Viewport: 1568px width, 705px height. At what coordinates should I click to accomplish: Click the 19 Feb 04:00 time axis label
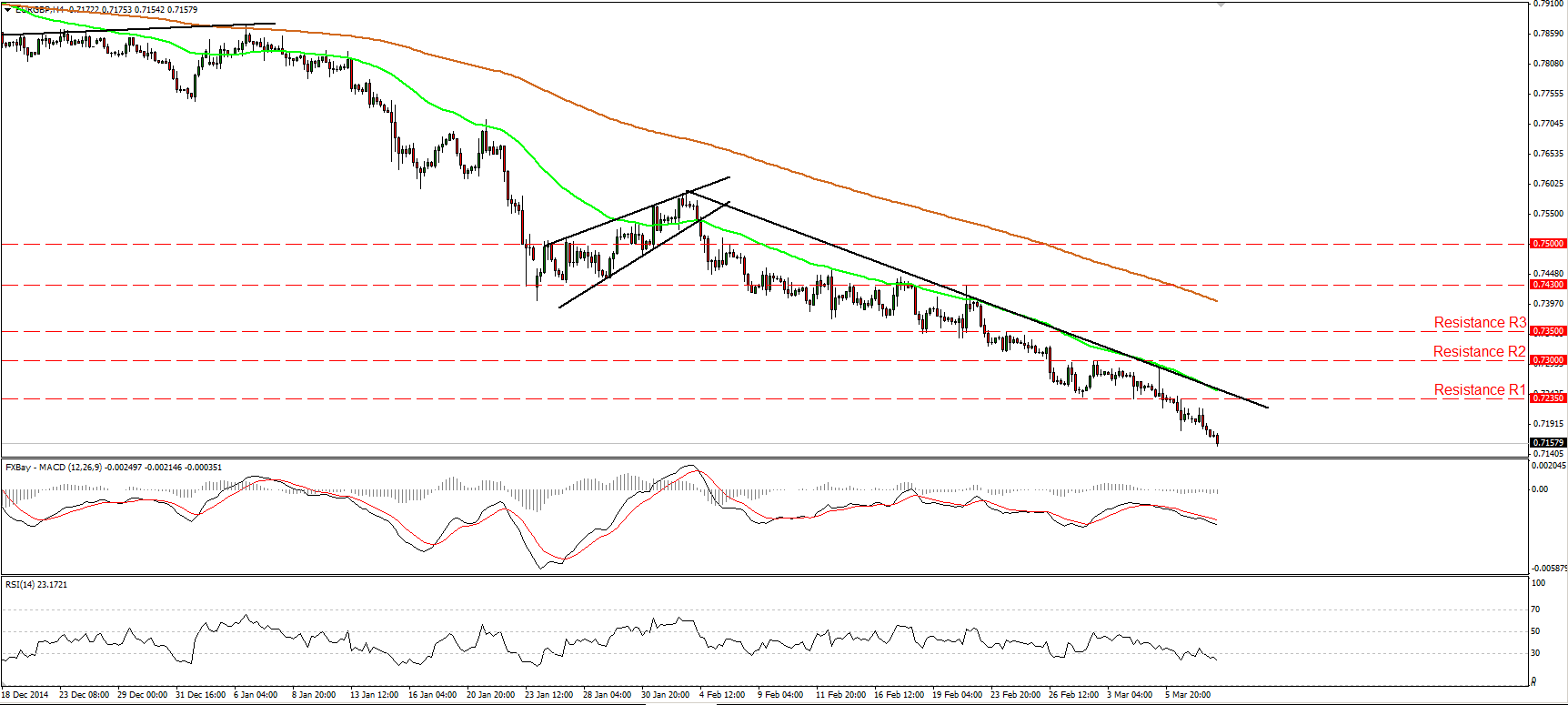click(957, 695)
